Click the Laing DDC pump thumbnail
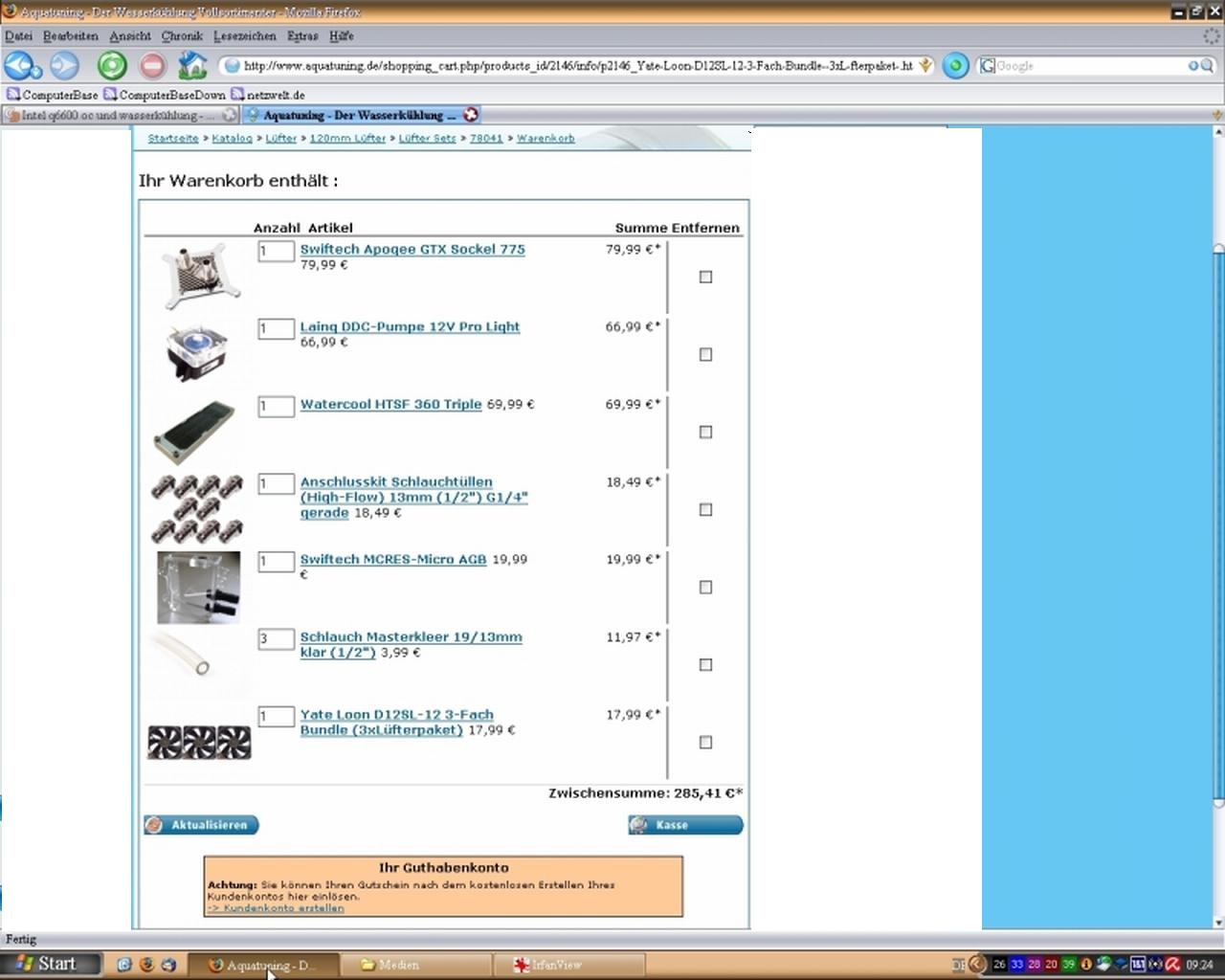 coord(198,352)
